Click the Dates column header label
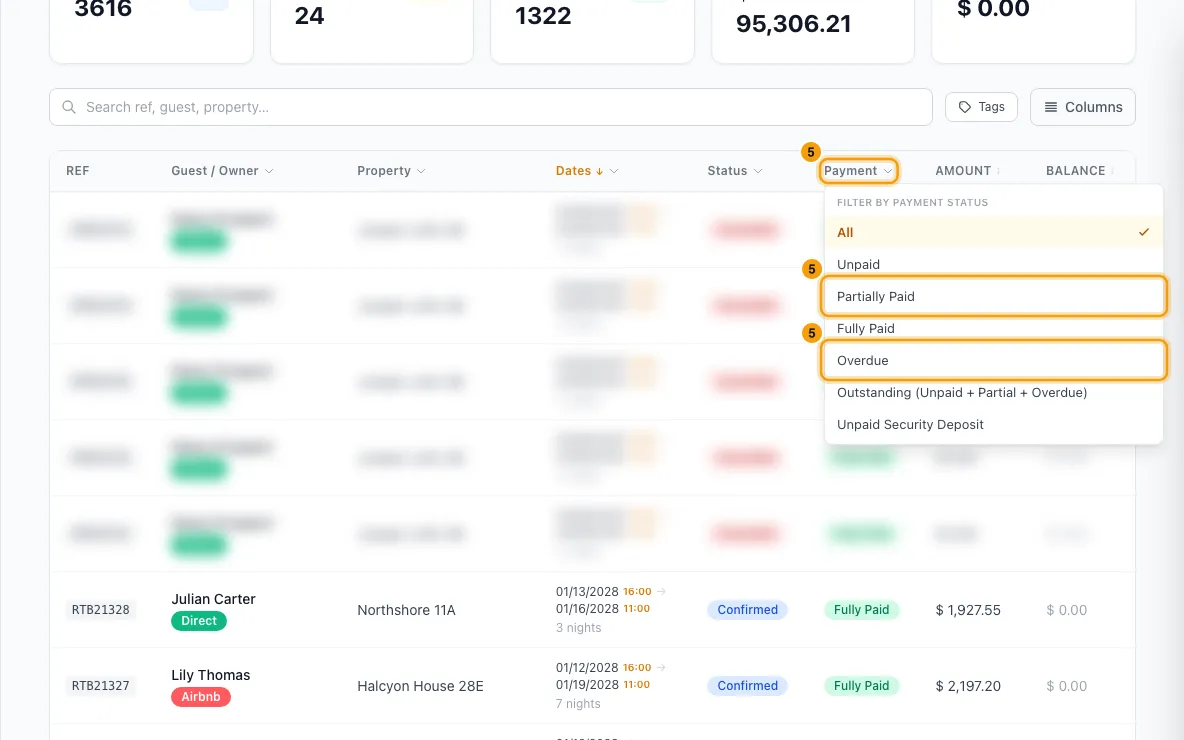This screenshot has width=1184, height=740. pos(573,171)
